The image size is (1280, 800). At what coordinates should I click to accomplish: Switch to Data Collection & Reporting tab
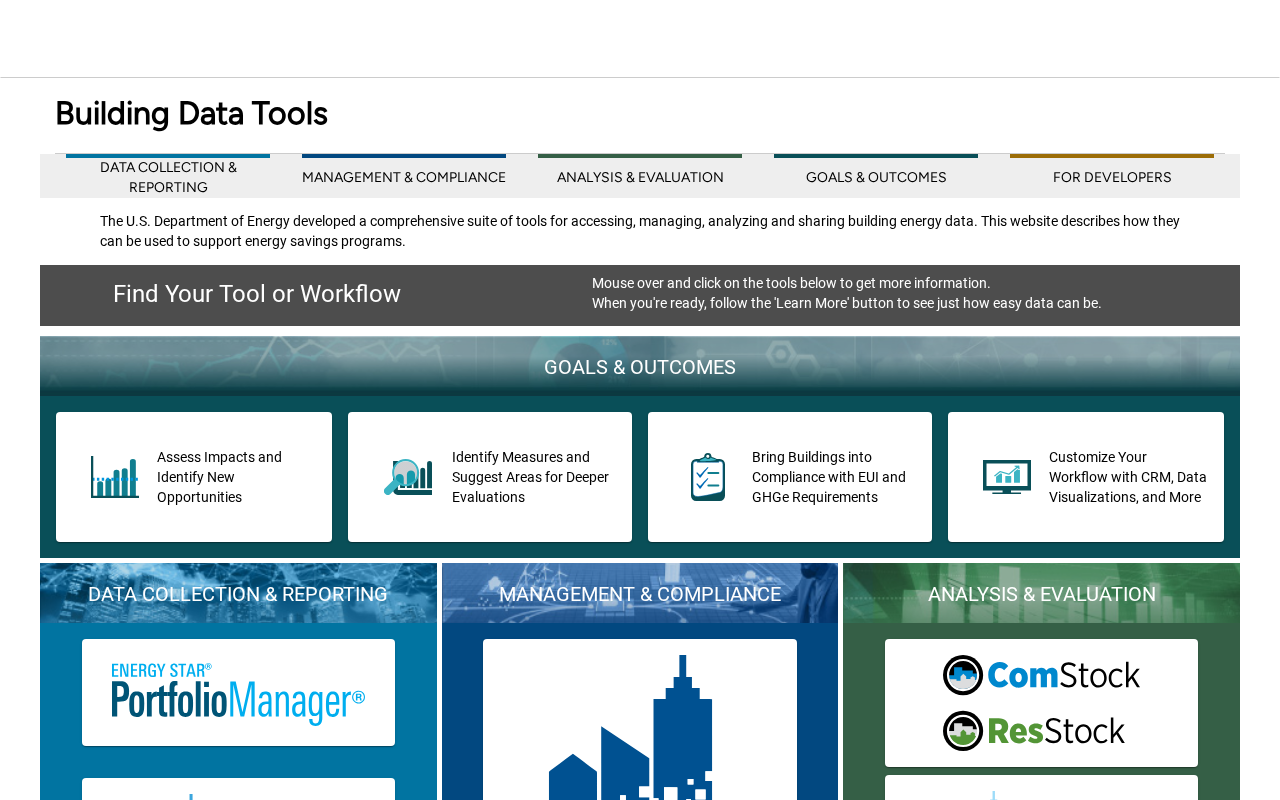(x=168, y=176)
